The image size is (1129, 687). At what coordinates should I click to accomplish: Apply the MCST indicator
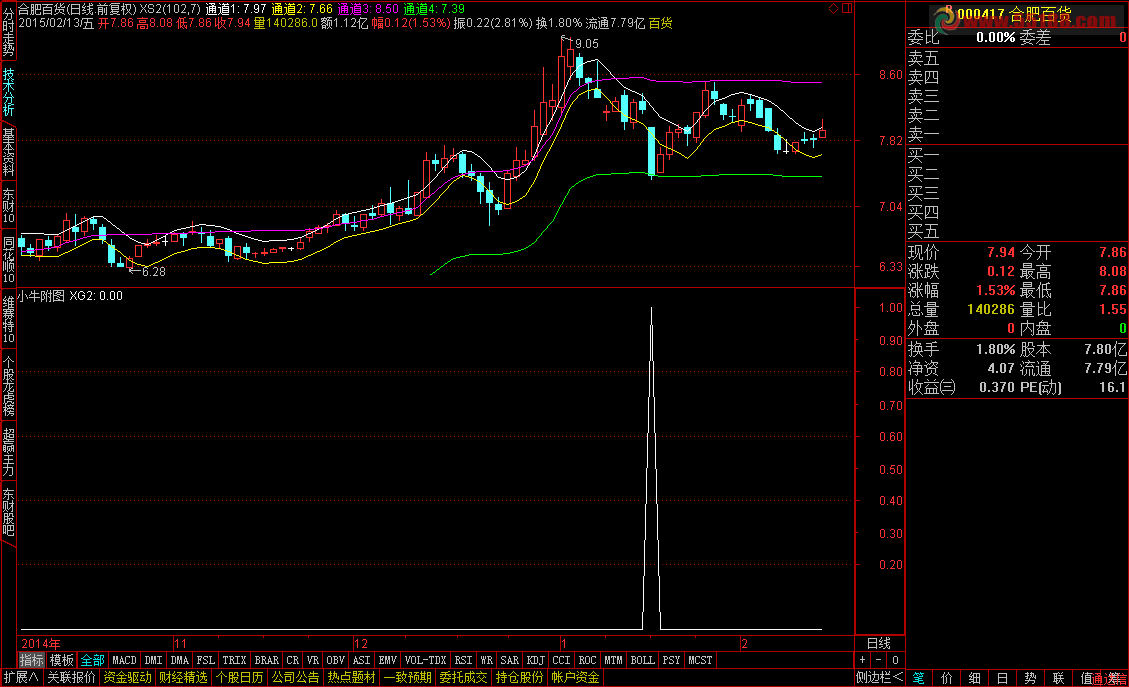pyautogui.click(x=700, y=660)
